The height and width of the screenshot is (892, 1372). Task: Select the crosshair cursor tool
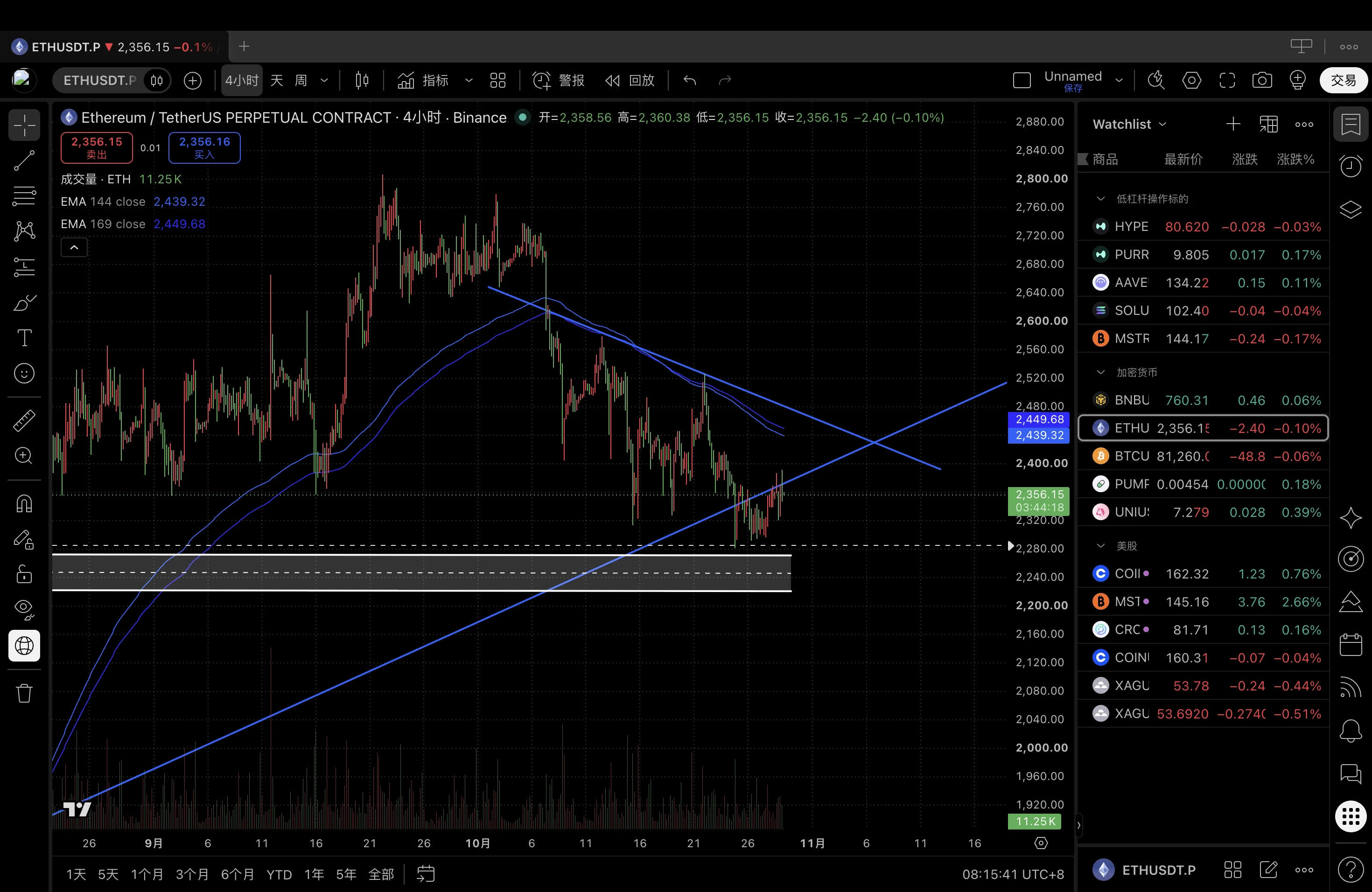click(24, 125)
